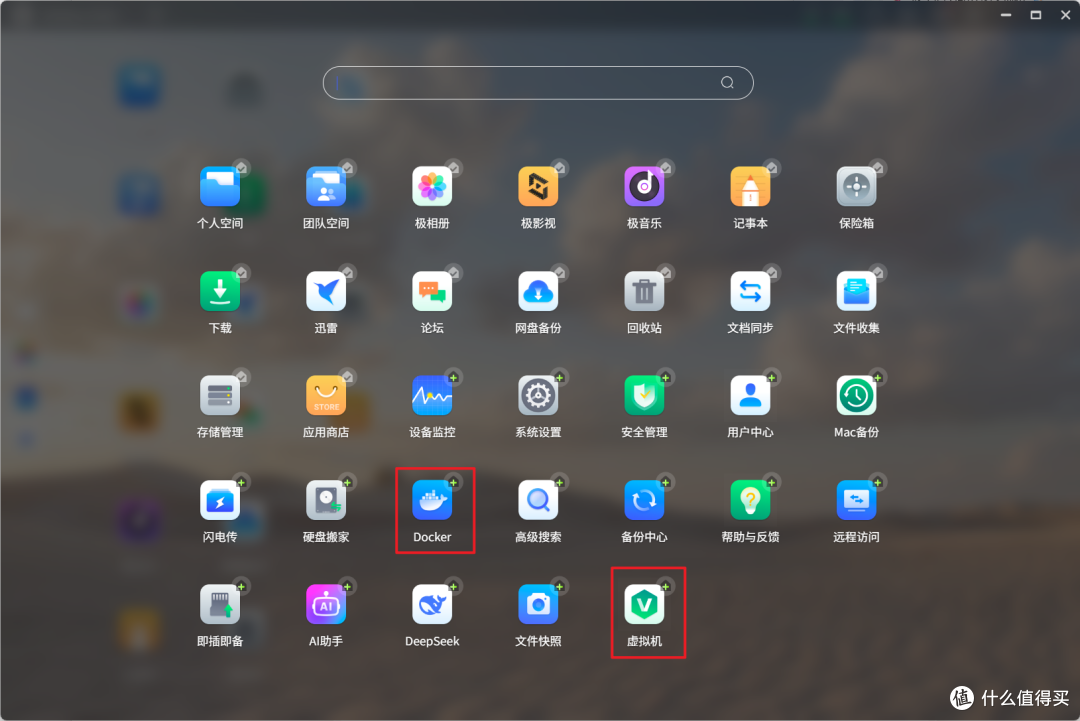1080x721 pixels.
Task: Click plus badge on DeepSeek icon
Action: coord(453,587)
